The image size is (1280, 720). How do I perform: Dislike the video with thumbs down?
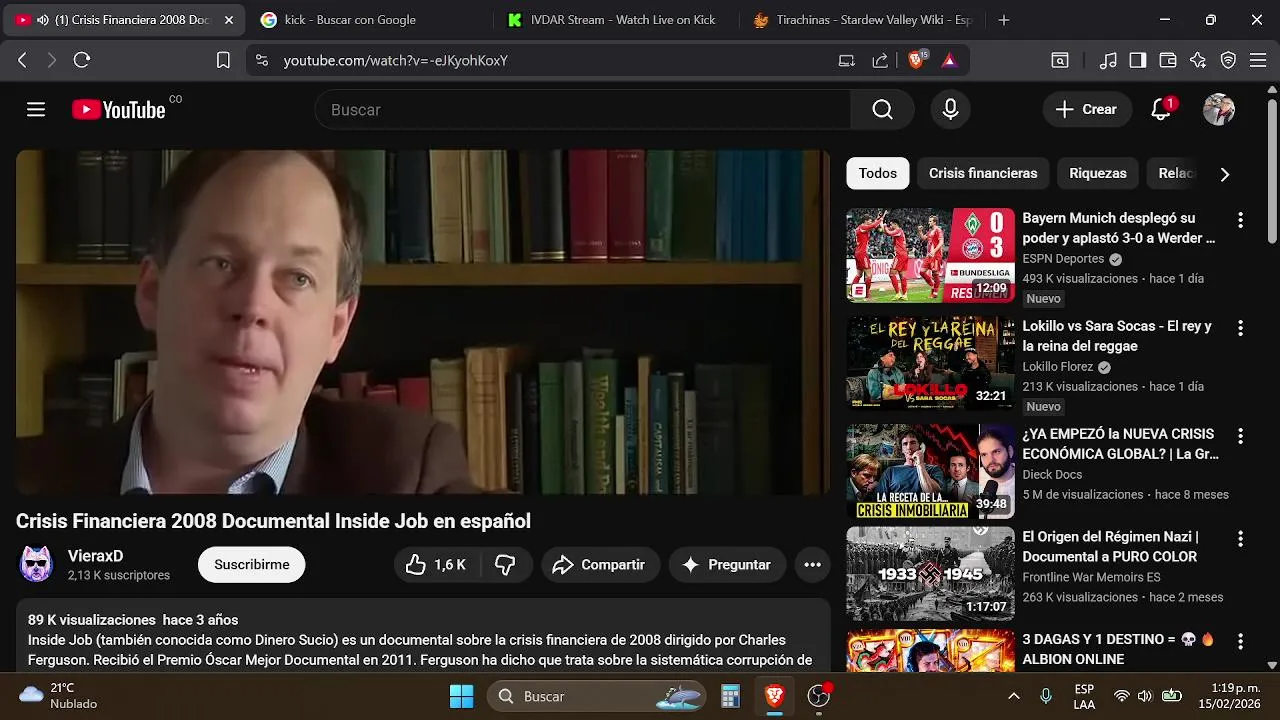[506, 565]
